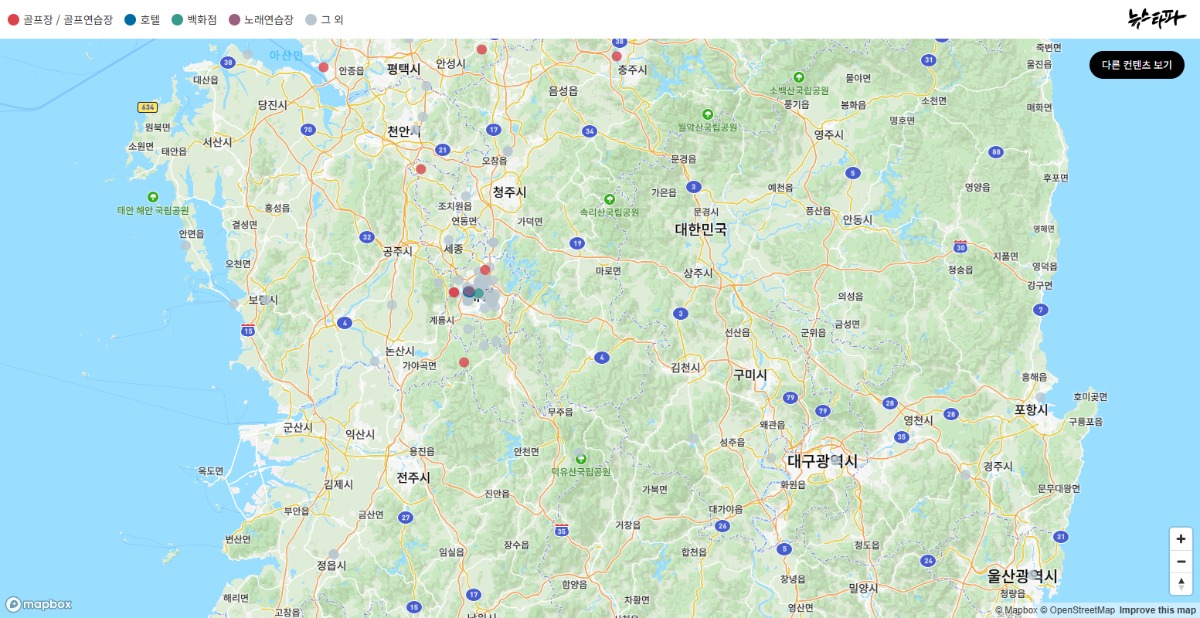Open the Improve this map link

coord(1157,610)
